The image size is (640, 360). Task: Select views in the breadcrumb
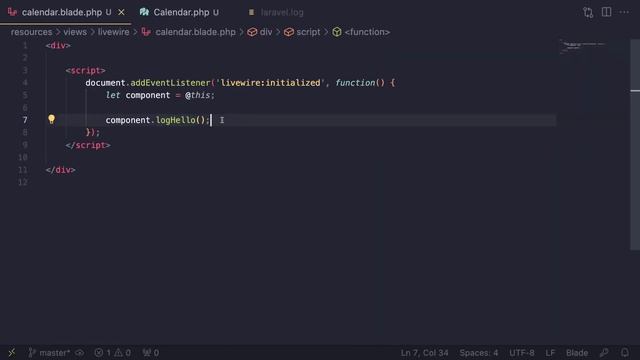[x=75, y=32]
